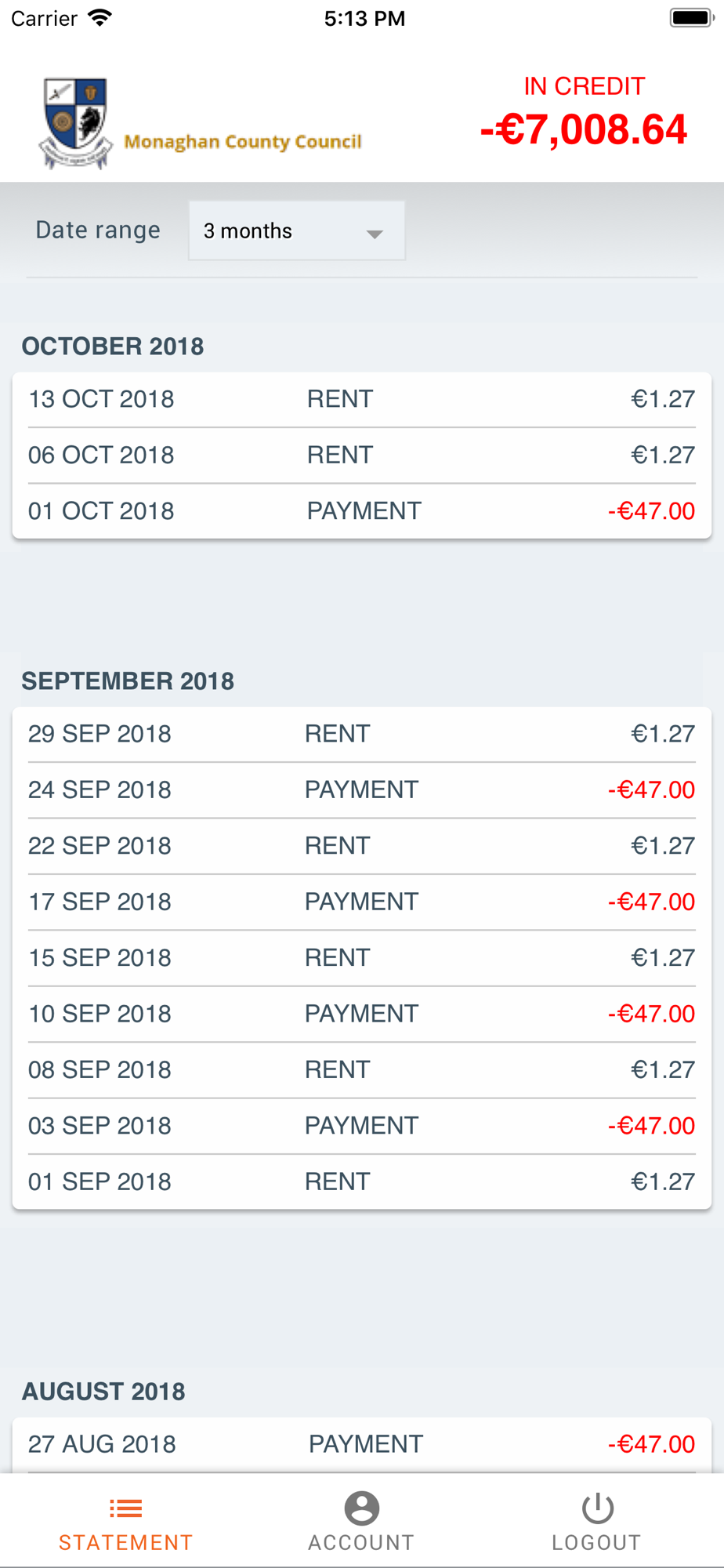Tap the Monaghan County Council crest logo
This screenshot has width=724, height=1568.
click(x=75, y=124)
